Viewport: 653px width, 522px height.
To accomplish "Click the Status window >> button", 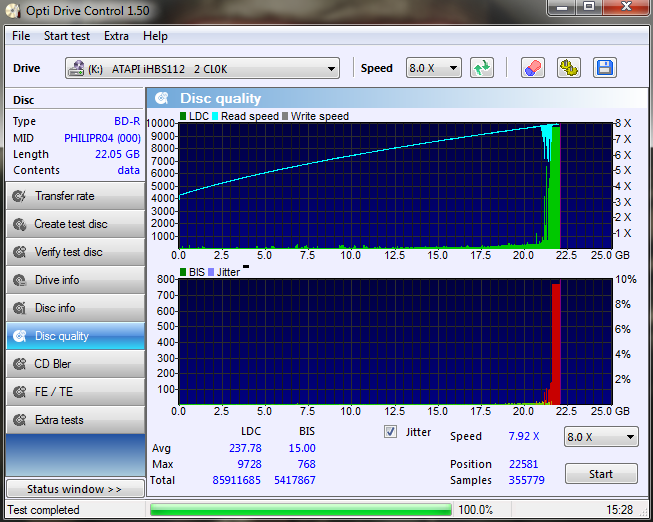I will 75,489.
